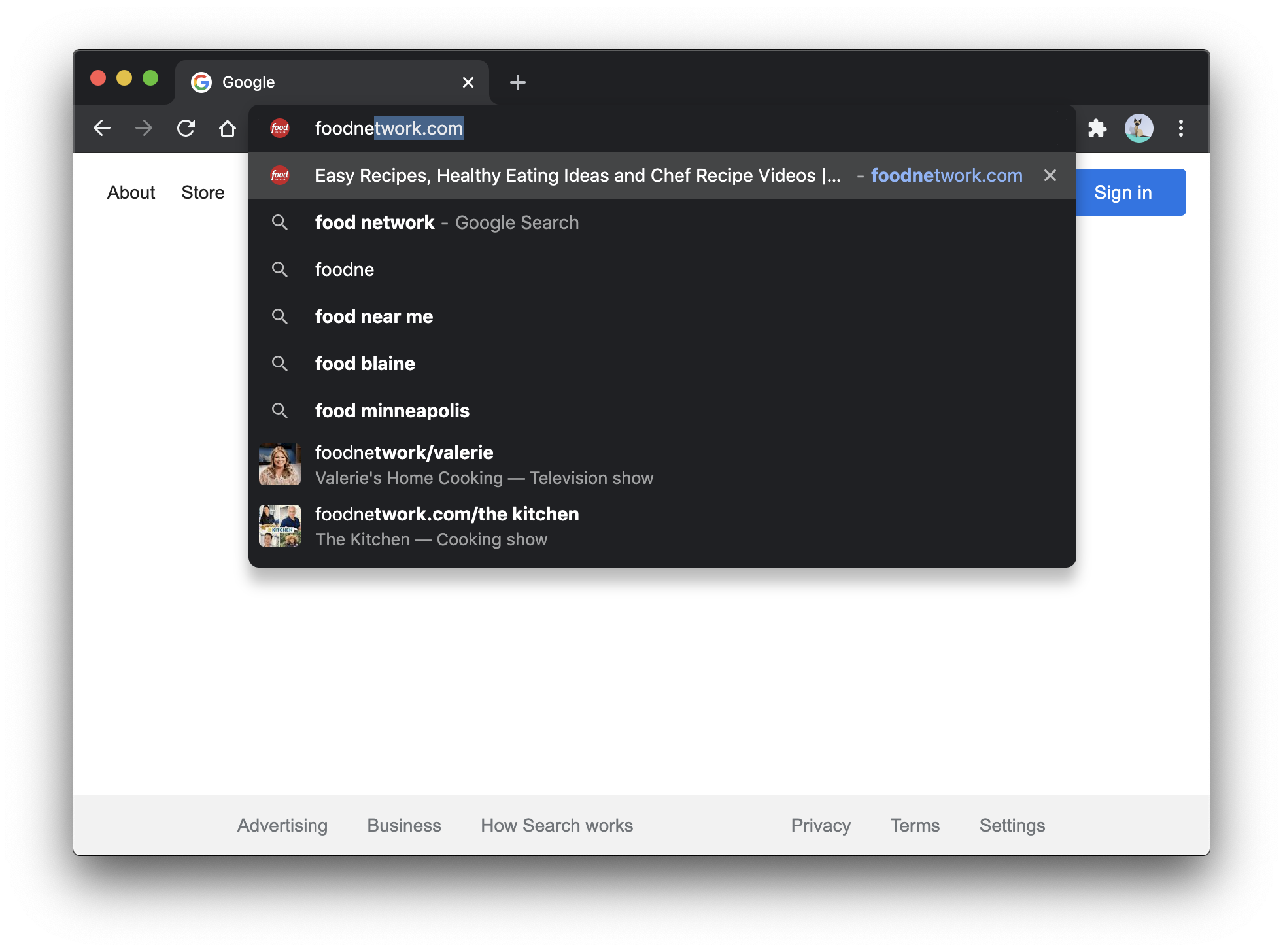Minimize window with the yellow button

pos(124,78)
